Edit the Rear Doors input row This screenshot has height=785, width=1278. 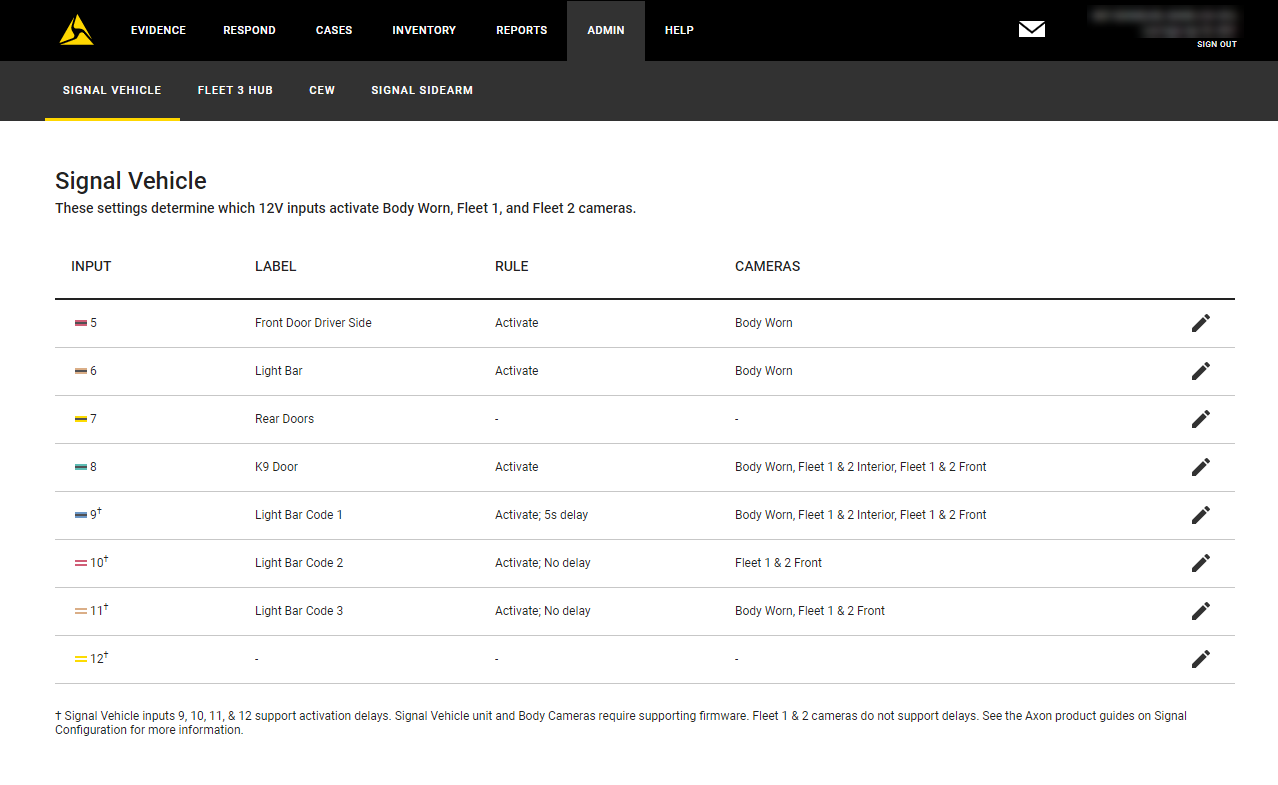pyautogui.click(x=1201, y=419)
